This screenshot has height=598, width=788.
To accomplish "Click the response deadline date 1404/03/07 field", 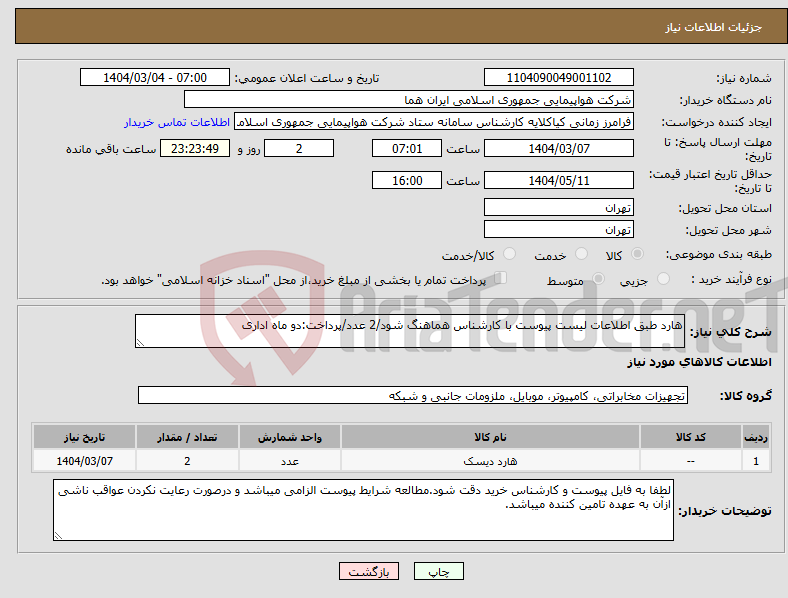I will coord(559,148).
